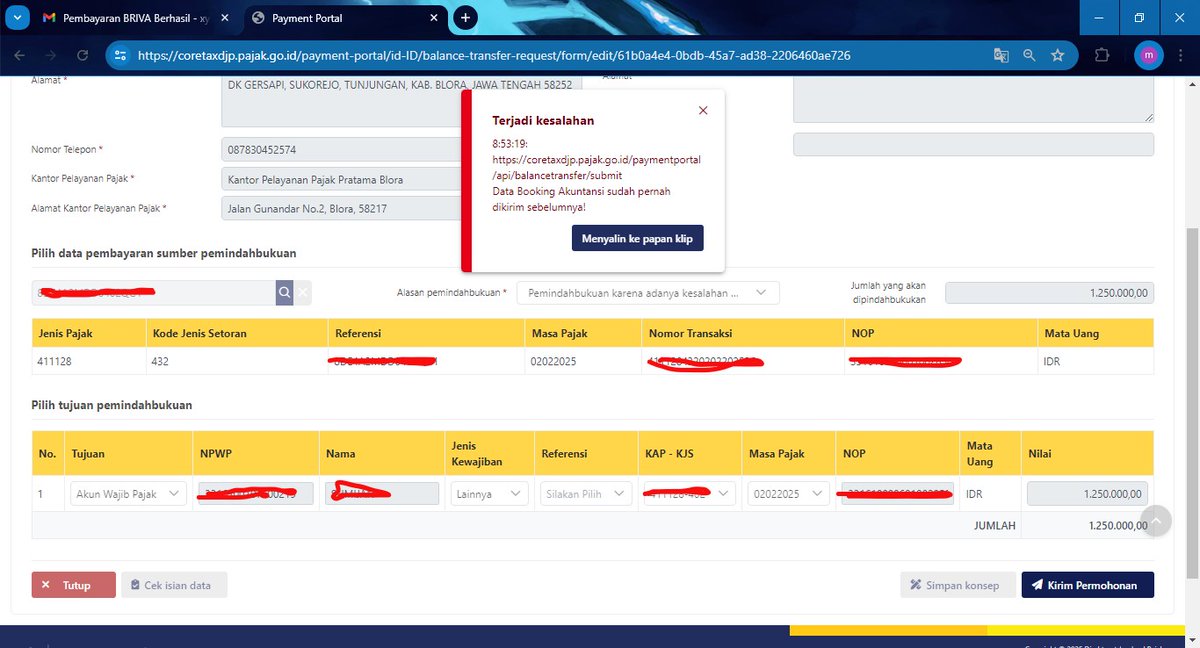Click the scroll-to-top round arrow button

click(x=1157, y=520)
